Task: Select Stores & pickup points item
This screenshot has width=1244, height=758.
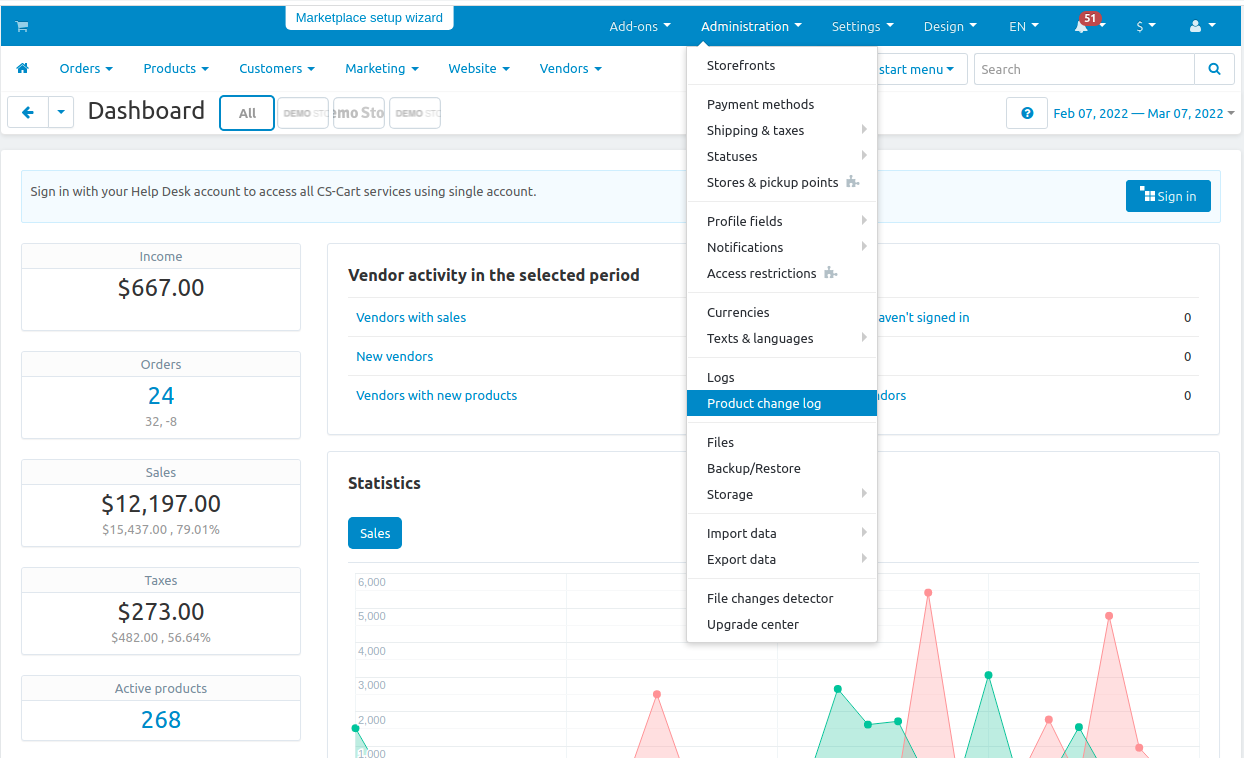Action: click(x=782, y=182)
